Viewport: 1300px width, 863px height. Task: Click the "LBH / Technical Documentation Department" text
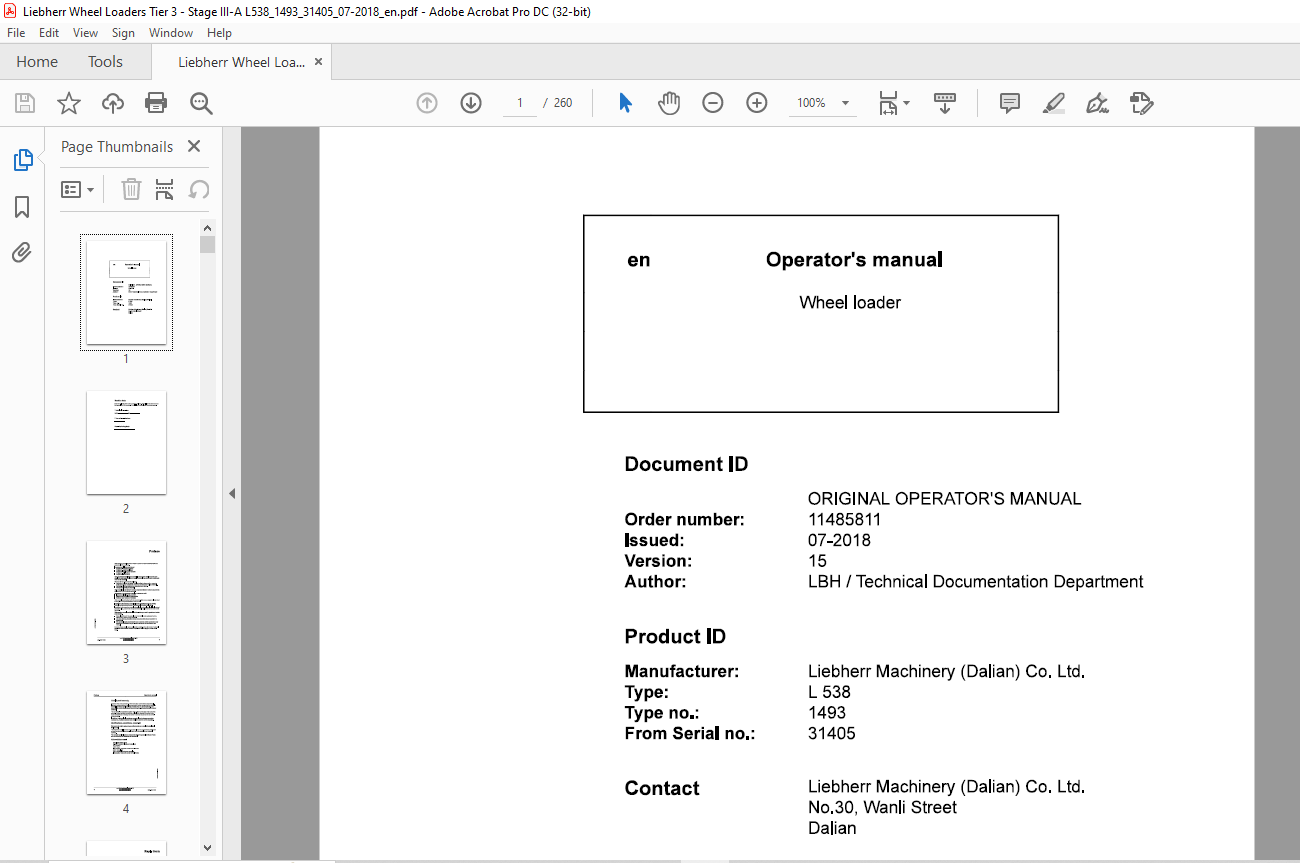976,582
